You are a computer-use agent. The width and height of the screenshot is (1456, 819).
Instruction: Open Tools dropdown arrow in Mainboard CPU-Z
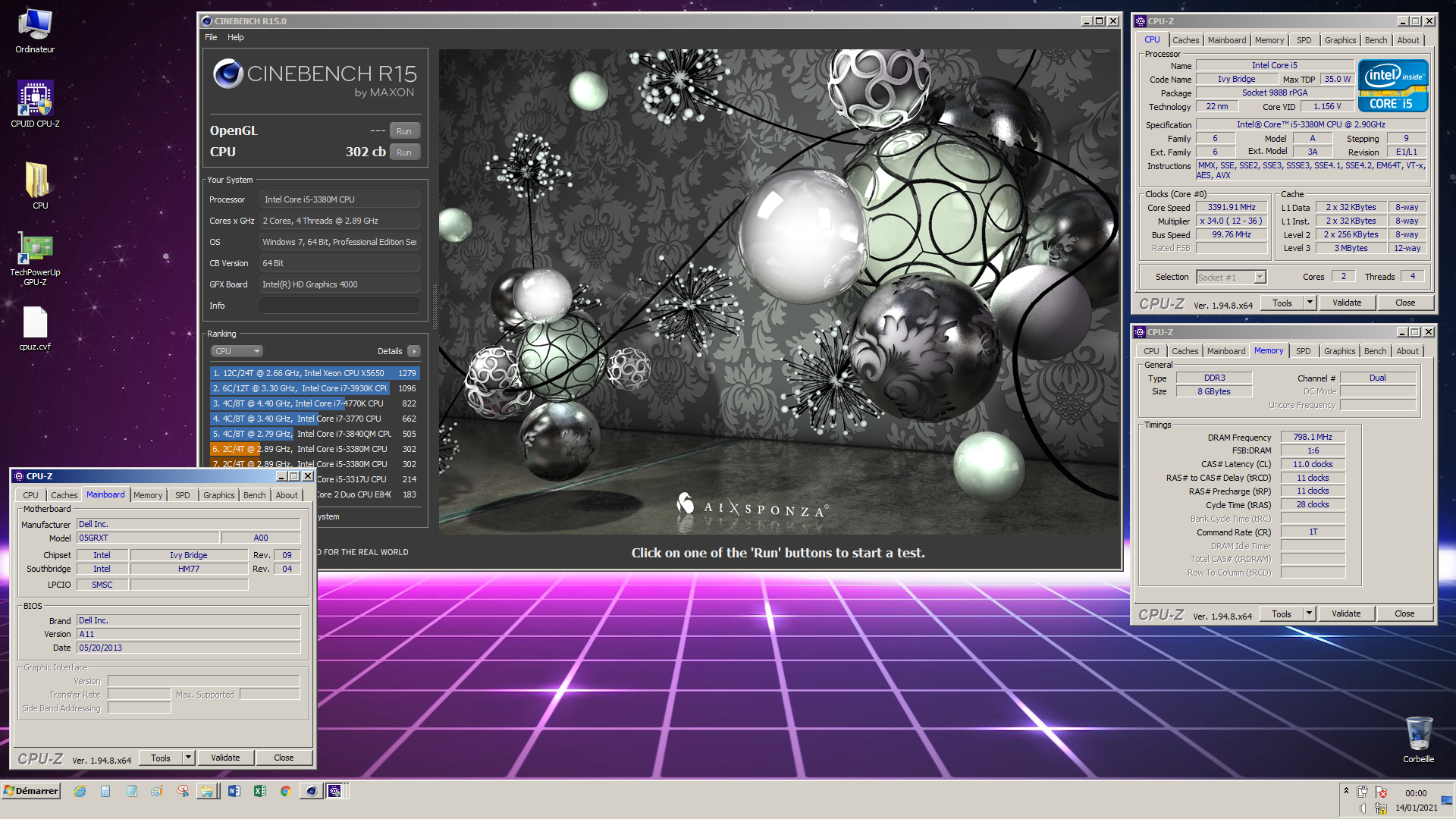tap(188, 758)
